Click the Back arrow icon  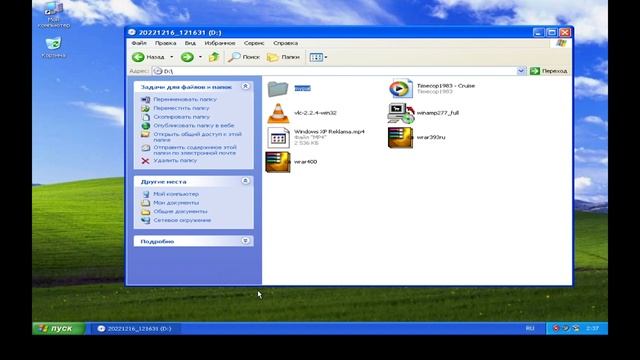pyautogui.click(x=138, y=57)
